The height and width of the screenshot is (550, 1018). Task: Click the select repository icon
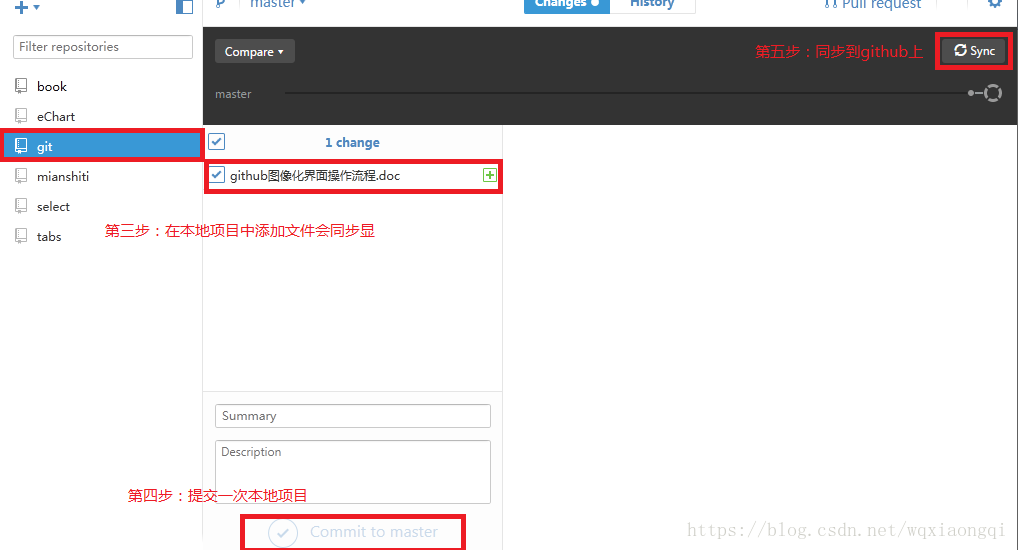click(x=21, y=206)
